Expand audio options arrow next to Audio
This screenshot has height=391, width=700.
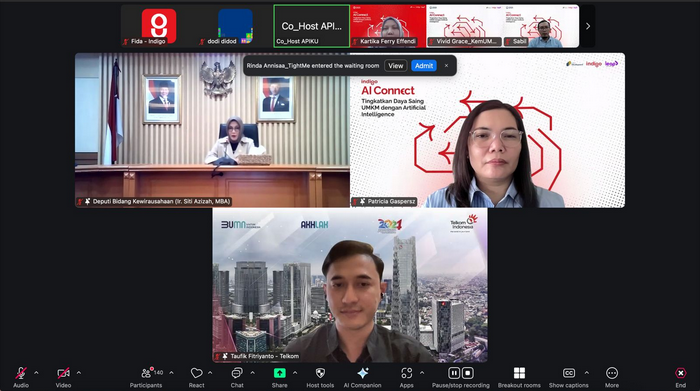[36, 373]
